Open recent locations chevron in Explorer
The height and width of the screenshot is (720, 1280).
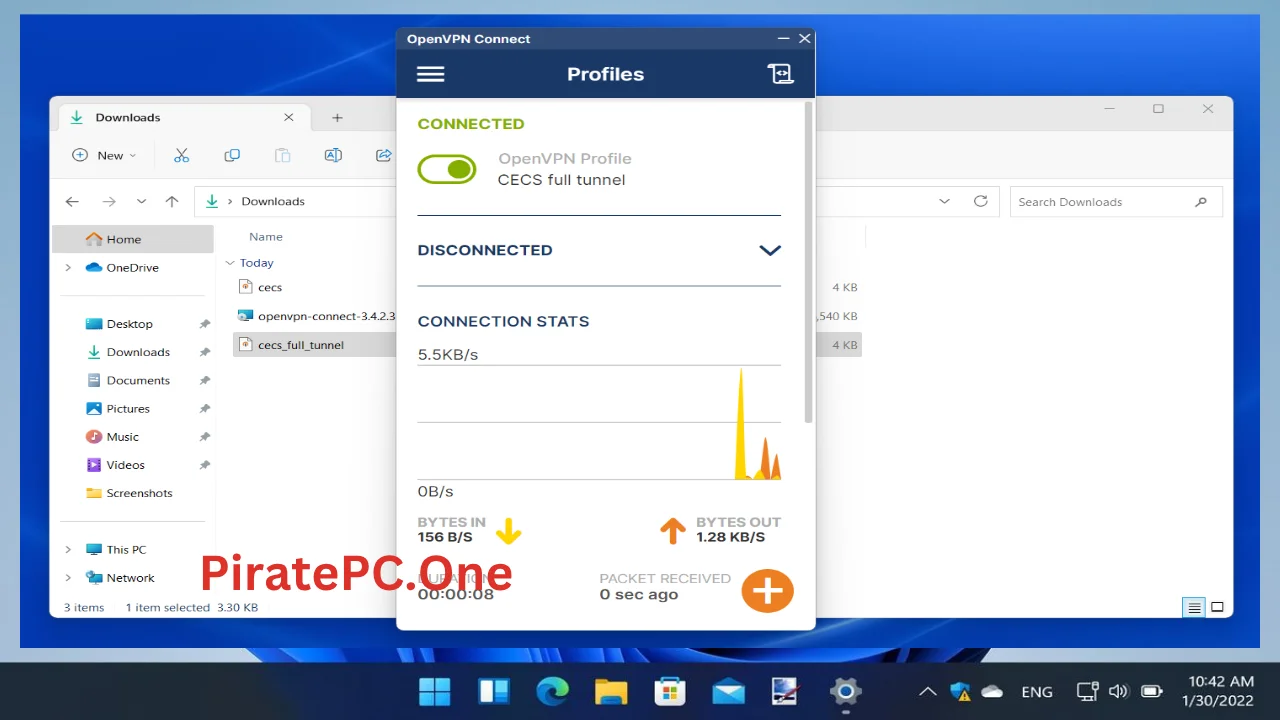(141, 201)
